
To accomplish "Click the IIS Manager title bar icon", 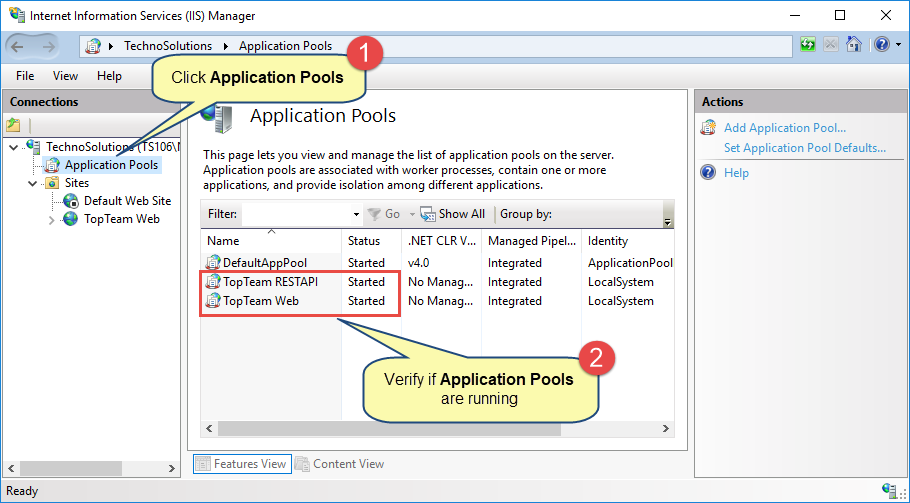I will point(17,15).
